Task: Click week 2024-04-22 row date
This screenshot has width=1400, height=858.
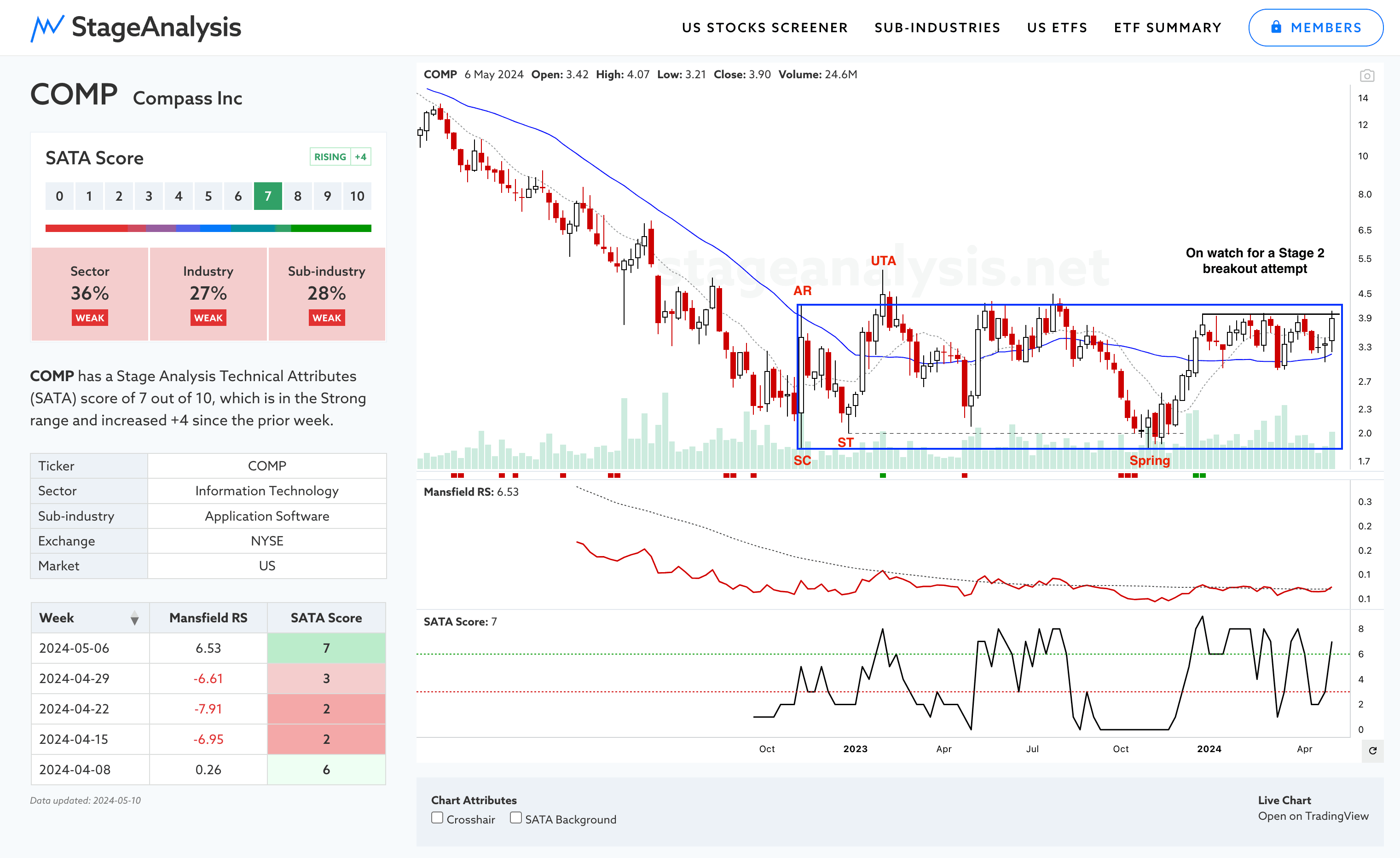Action: pyautogui.click(x=74, y=708)
